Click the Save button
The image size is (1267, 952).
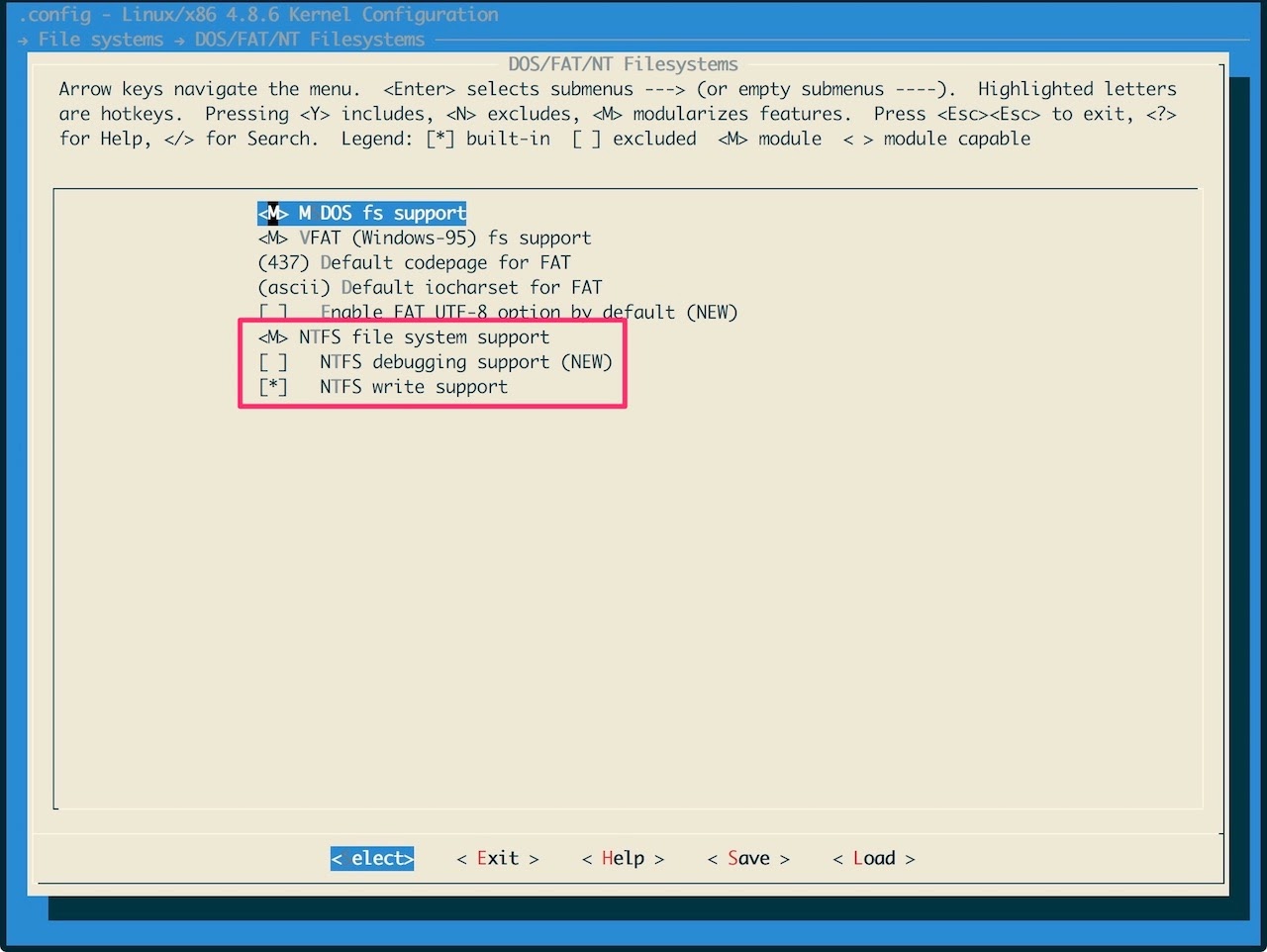(x=748, y=858)
